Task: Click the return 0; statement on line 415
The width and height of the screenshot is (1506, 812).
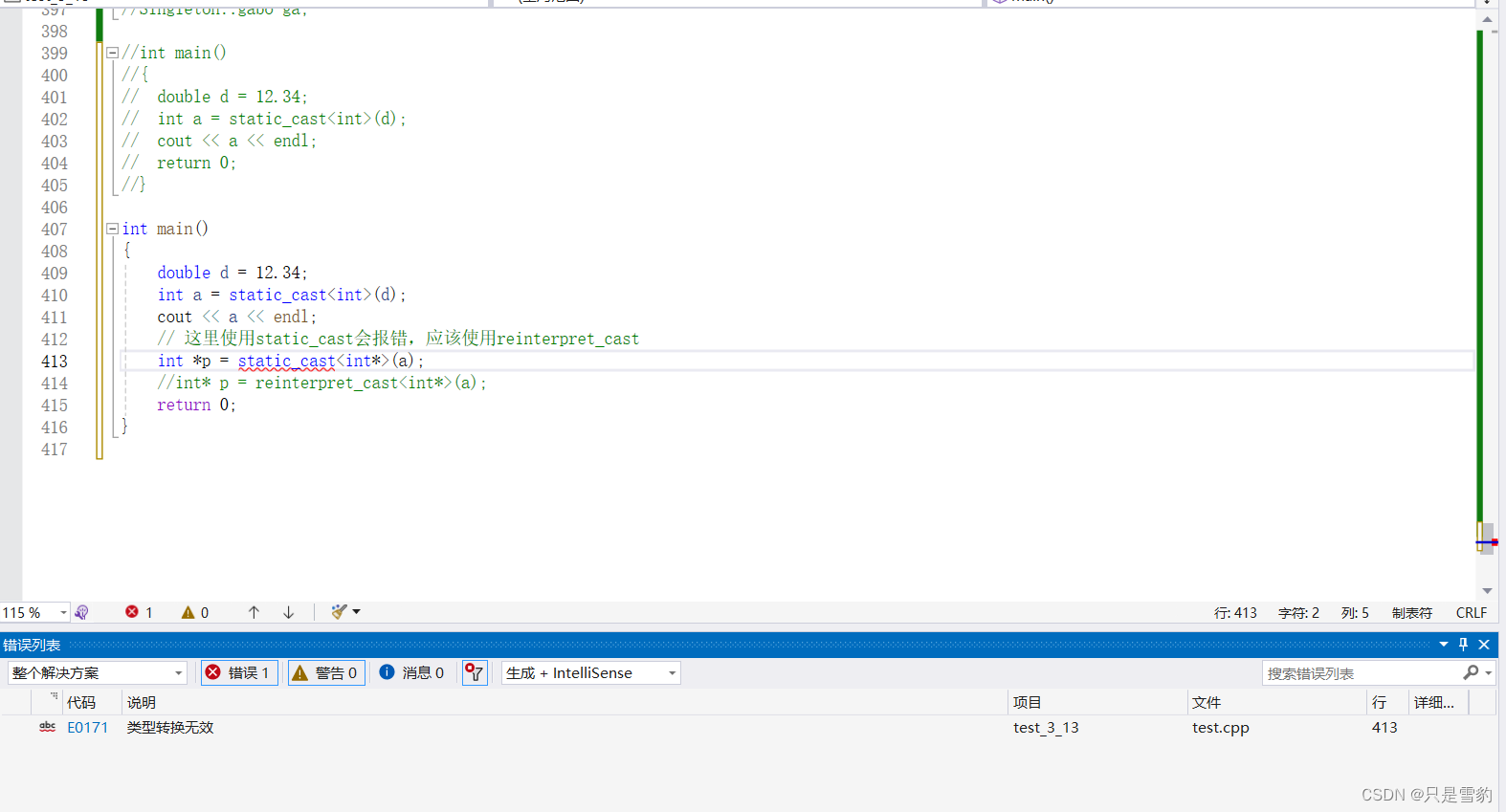Action: point(196,406)
